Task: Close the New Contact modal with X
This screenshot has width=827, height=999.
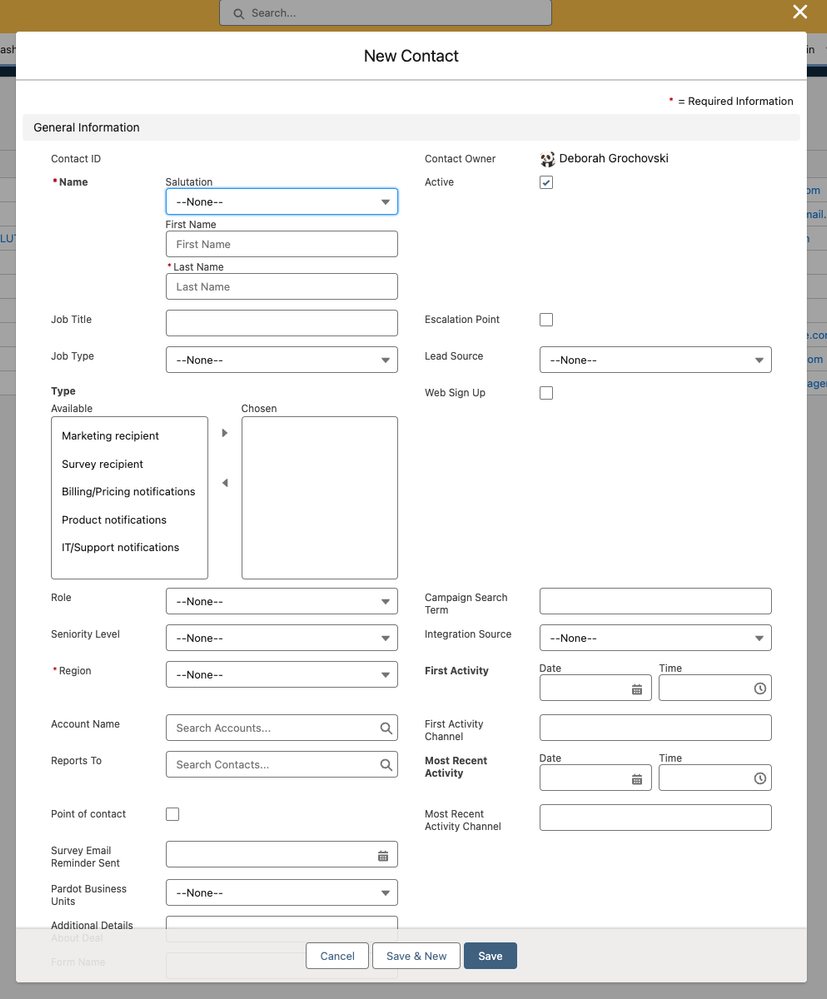Action: 800,12
